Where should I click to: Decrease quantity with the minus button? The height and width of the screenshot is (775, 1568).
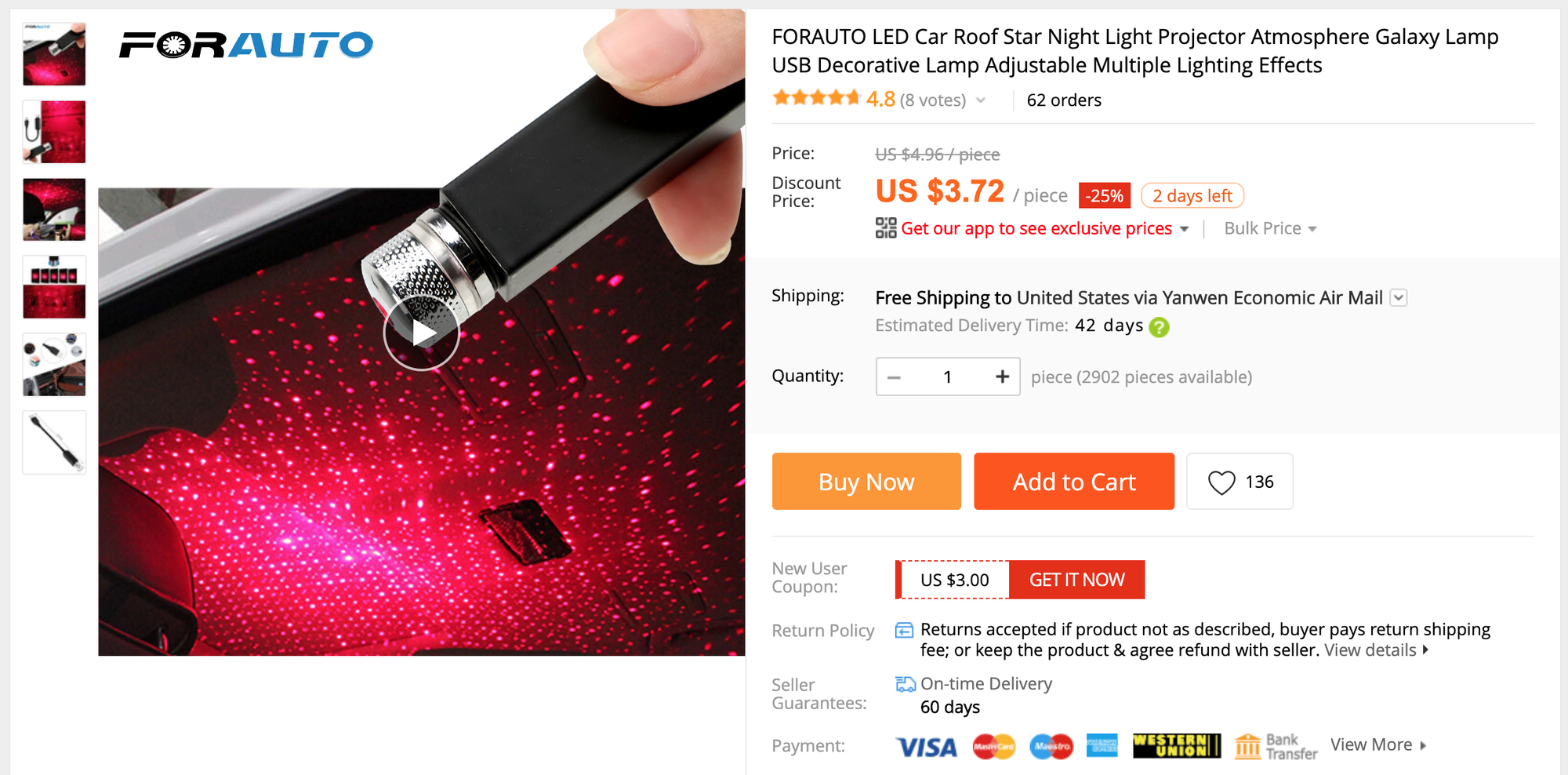pos(894,377)
